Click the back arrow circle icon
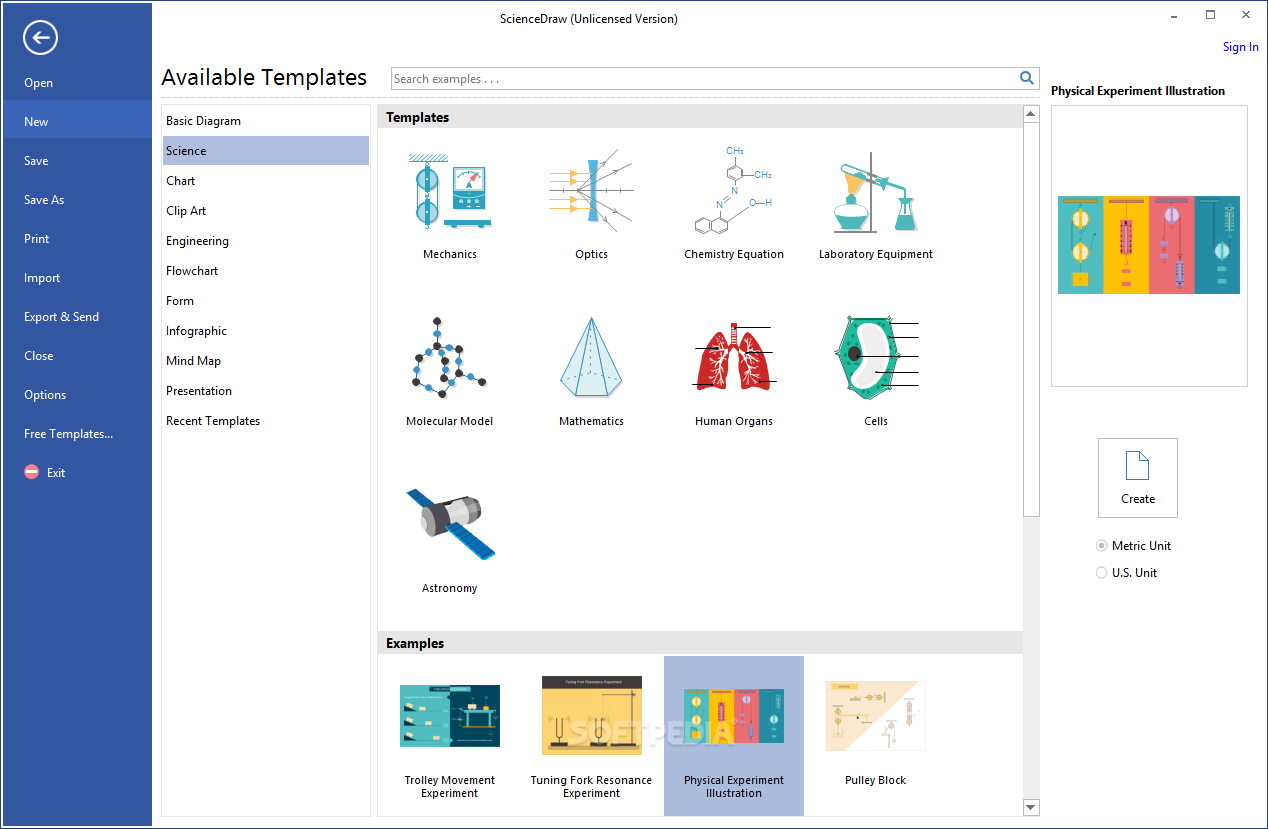The image size is (1268, 829). coord(40,38)
